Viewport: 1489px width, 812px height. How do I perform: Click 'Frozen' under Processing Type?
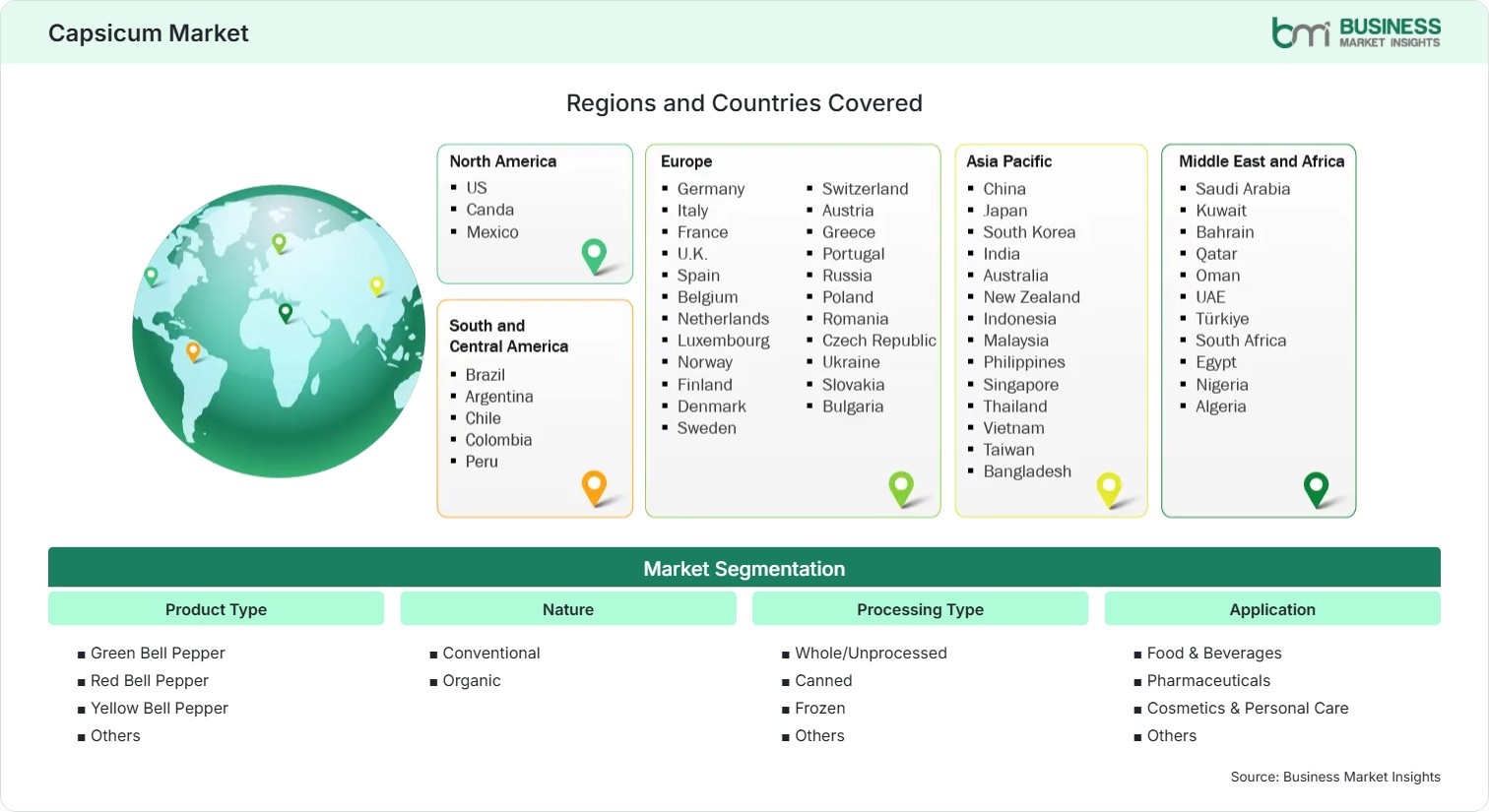820,708
